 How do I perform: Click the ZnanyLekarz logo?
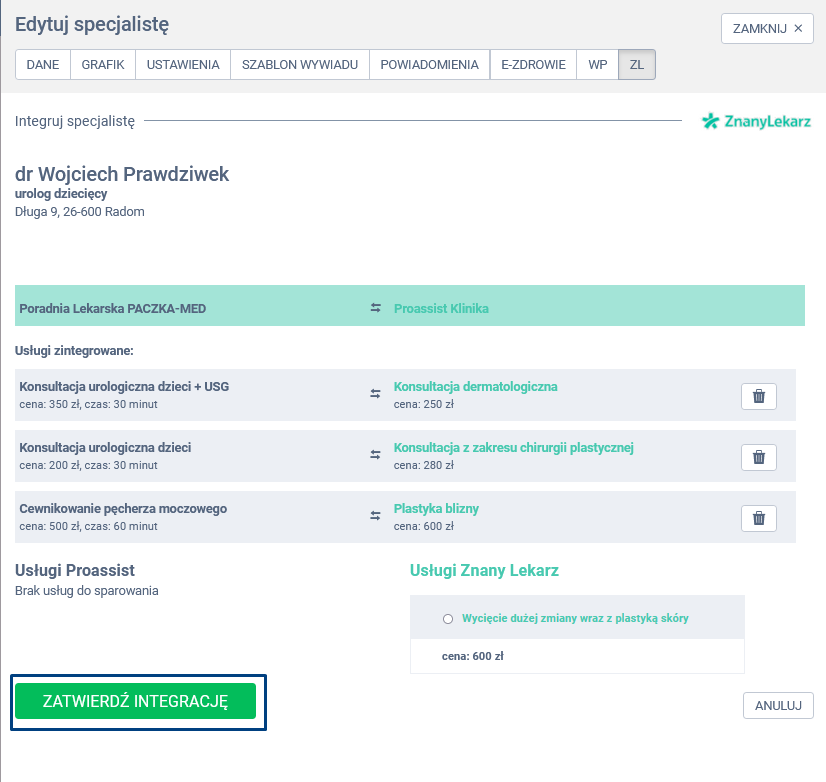(x=756, y=121)
